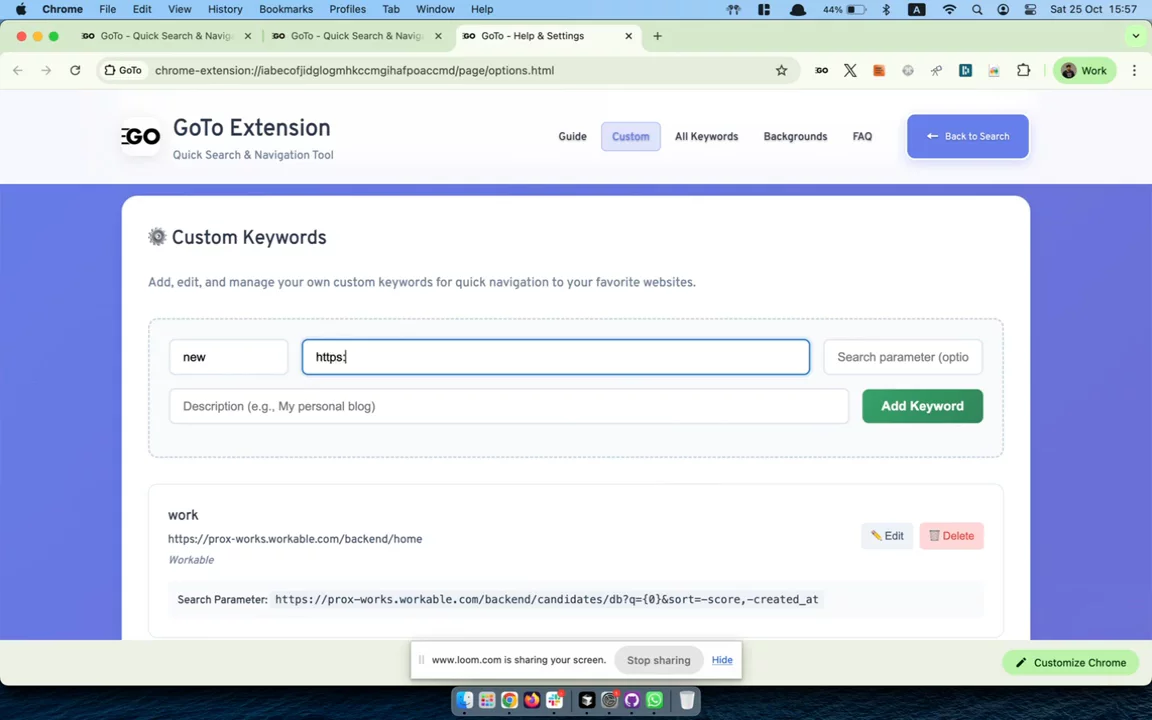Open the X (Twitter) extension icon
This screenshot has height=720, width=1152.
pos(850,71)
